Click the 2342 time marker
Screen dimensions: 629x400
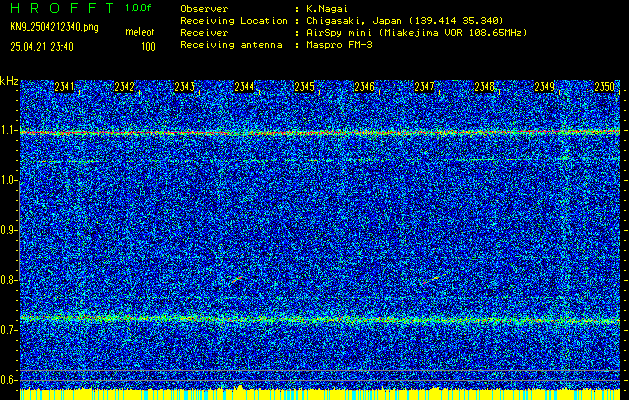point(124,87)
